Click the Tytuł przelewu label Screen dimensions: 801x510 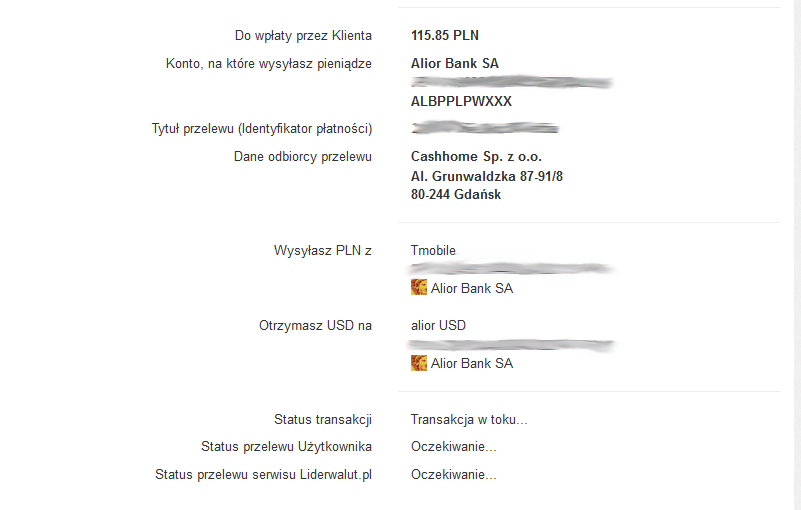(x=262, y=129)
